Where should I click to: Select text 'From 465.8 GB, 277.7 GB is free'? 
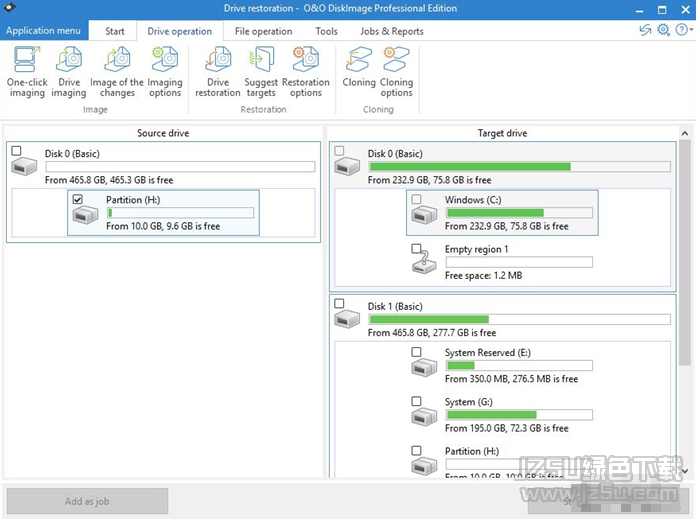(432, 333)
